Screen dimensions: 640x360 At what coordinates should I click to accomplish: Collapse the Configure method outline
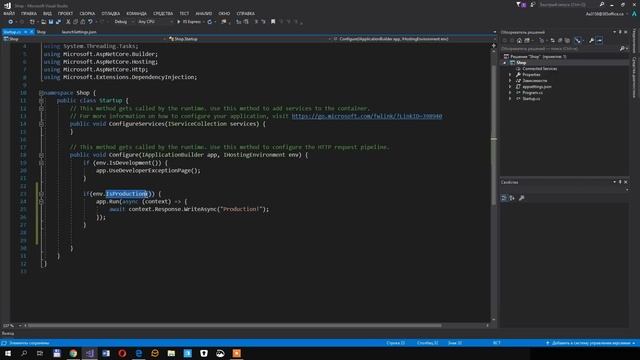click(41, 155)
